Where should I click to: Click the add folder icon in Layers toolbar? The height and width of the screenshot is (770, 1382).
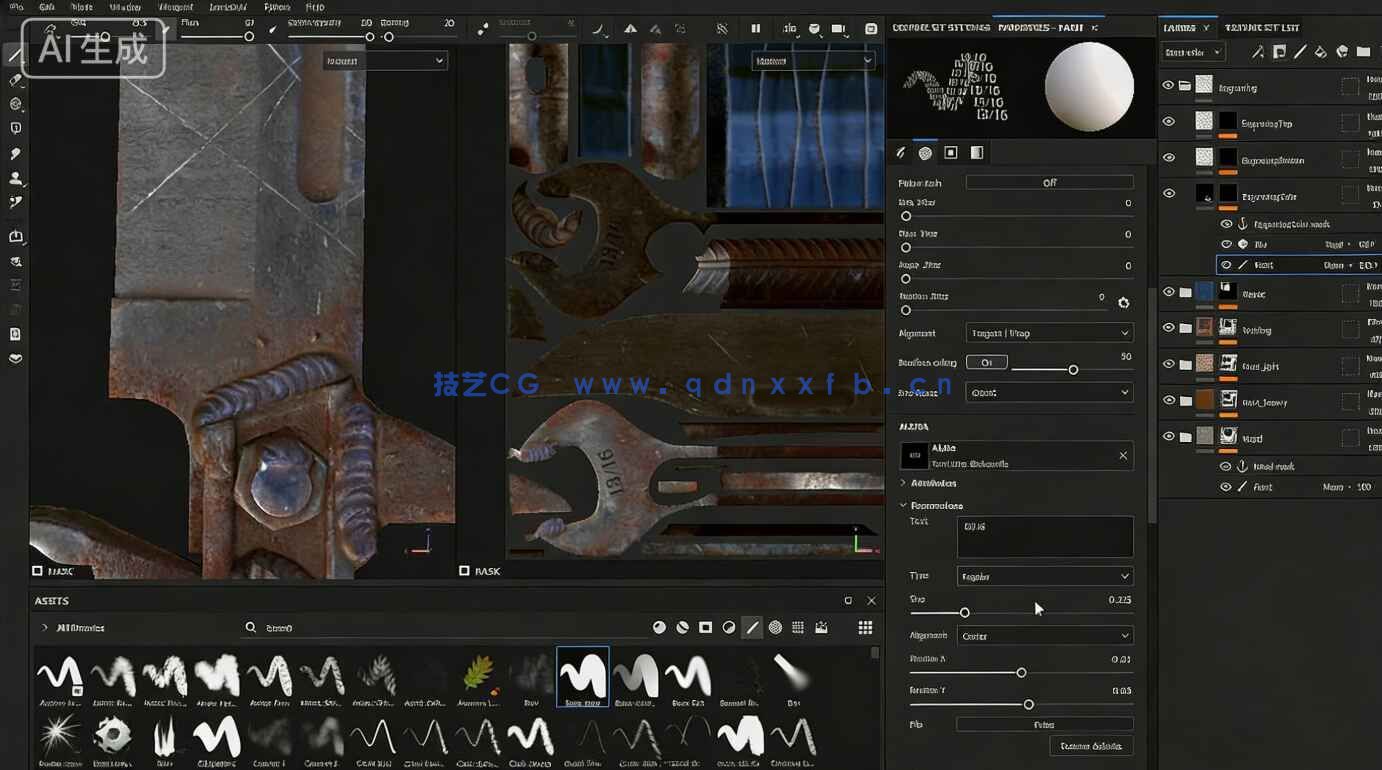point(1363,52)
